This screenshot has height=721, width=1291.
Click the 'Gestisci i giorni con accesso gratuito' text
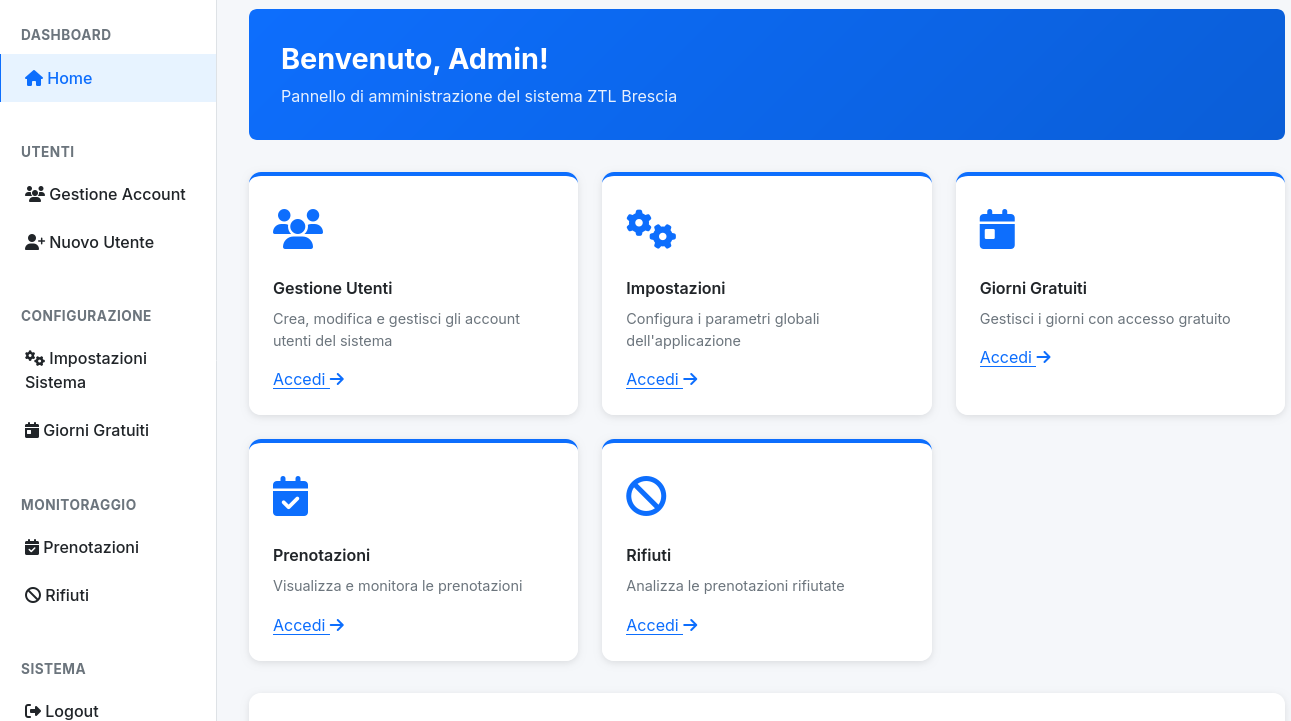click(1105, 319)
